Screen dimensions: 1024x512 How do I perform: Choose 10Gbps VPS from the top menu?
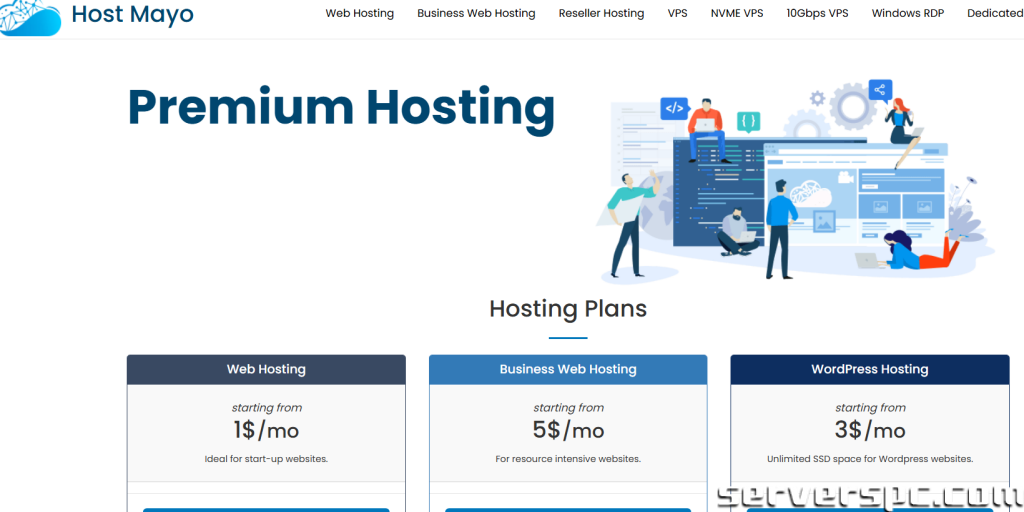817,14
